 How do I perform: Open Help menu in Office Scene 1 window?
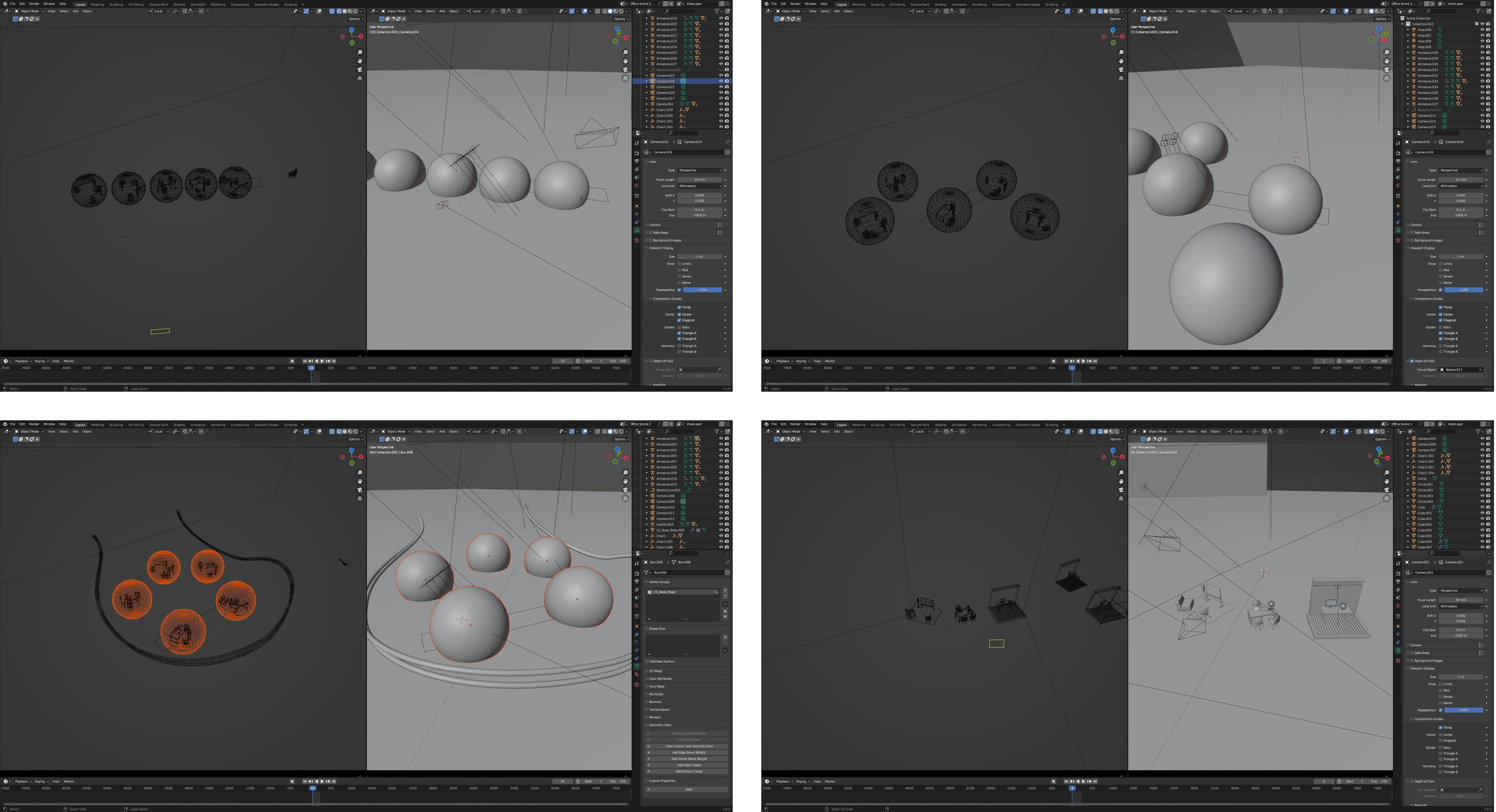(x=823, y=424)
